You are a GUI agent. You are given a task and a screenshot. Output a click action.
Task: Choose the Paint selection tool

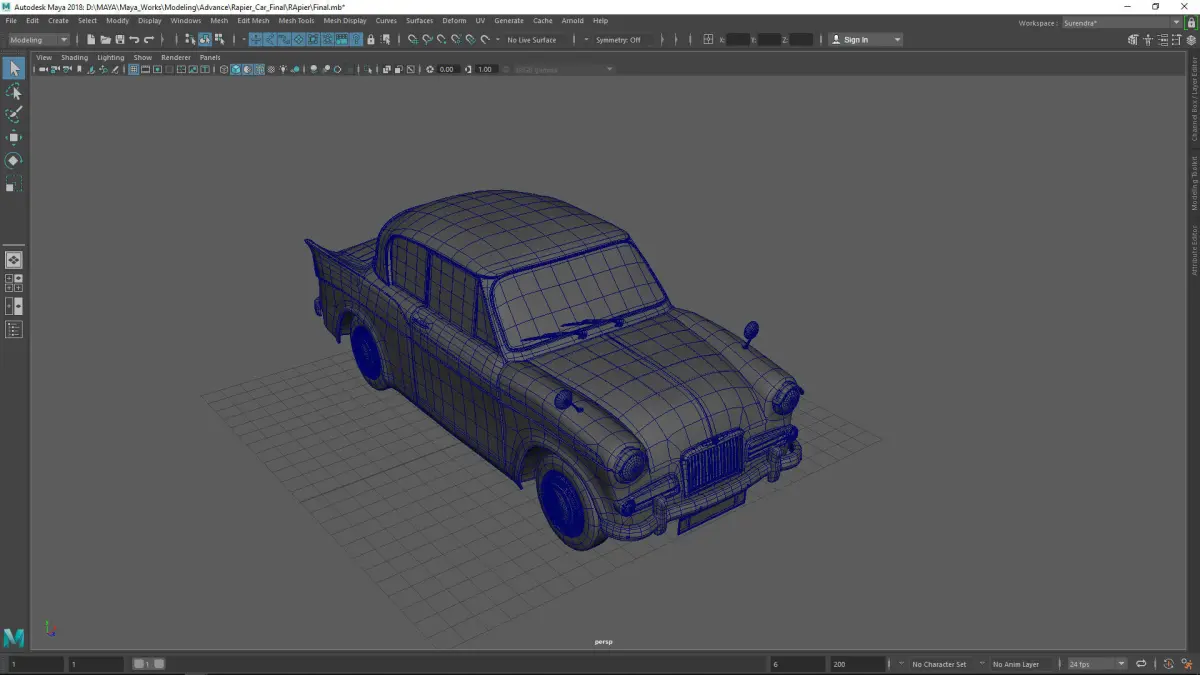14,114
